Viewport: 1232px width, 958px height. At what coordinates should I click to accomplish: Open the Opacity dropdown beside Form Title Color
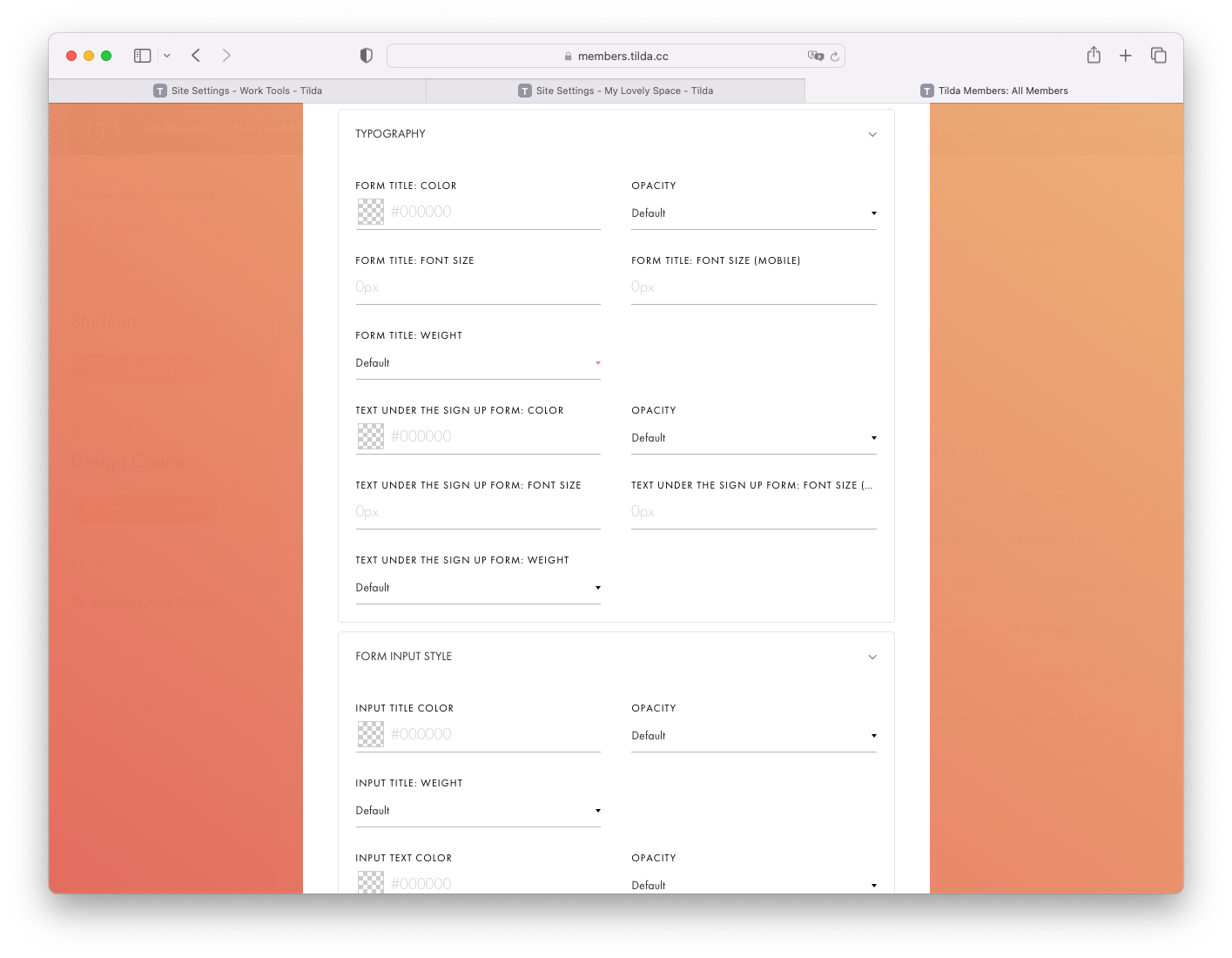[753, 213]
